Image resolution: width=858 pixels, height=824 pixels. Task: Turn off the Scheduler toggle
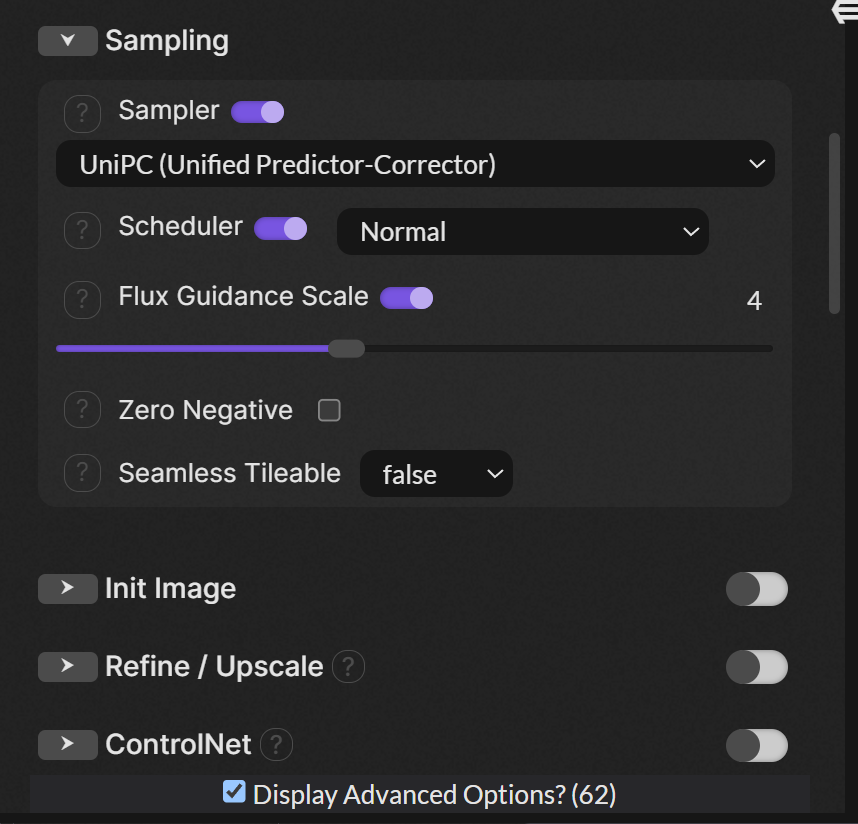[x=281, y=229]
